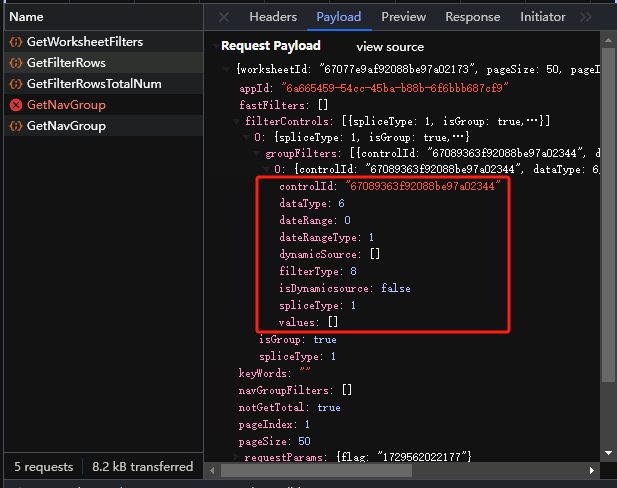Expand the requestParams object node
This screenshot has width=617, height=488.
(238, 457)
